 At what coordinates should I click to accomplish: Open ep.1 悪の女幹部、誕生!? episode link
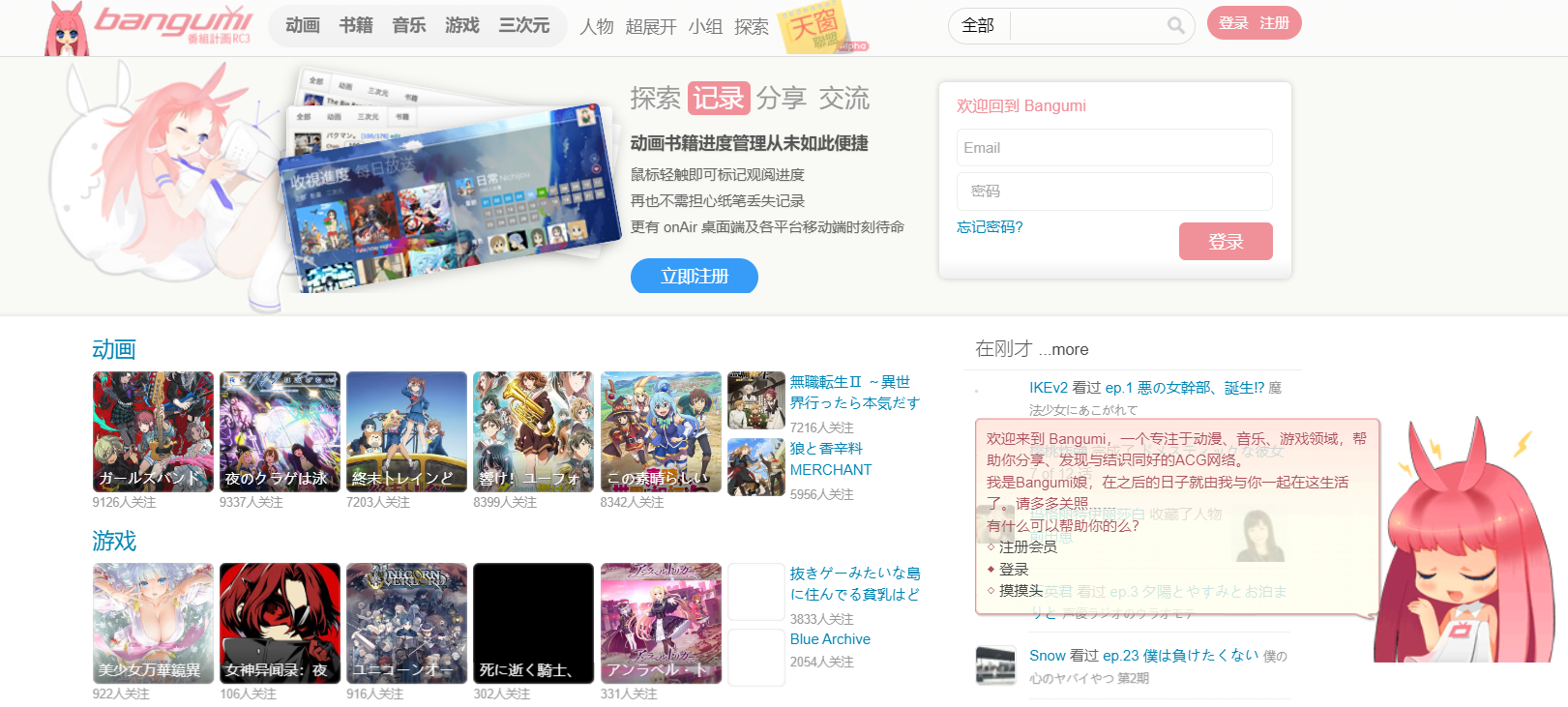pos(1185,388)
